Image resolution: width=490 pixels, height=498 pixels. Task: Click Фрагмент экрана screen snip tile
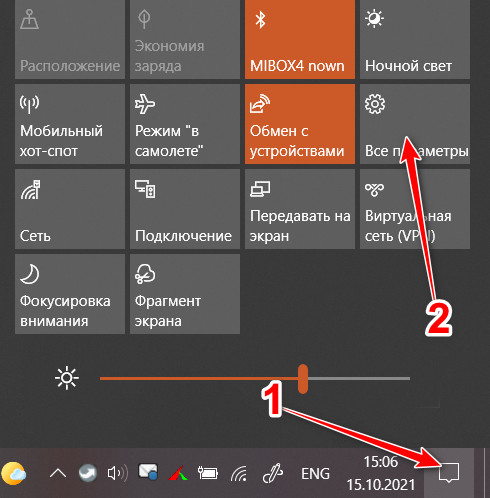185,294
